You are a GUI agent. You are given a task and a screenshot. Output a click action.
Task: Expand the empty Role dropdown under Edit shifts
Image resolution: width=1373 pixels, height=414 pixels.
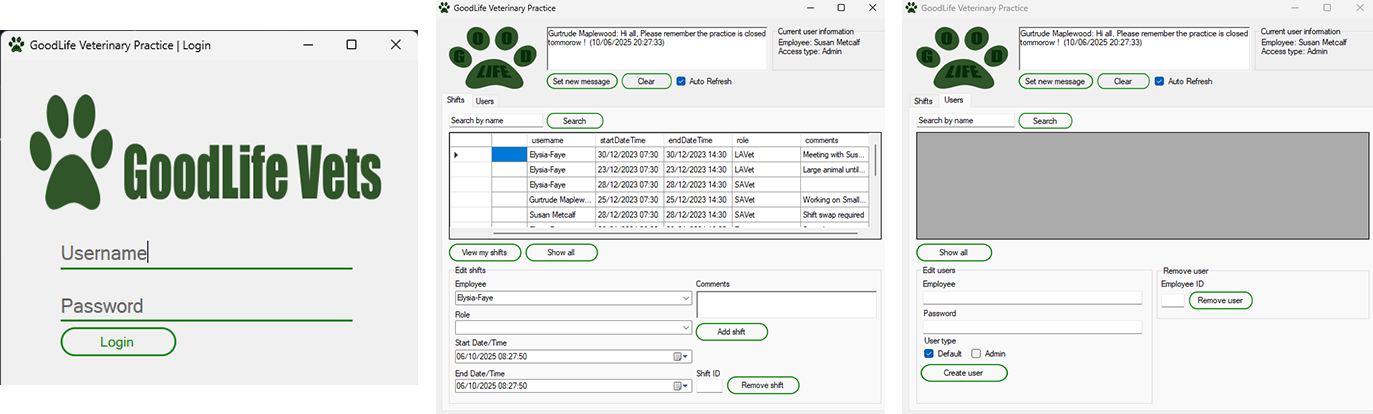(x=685, y=327)
